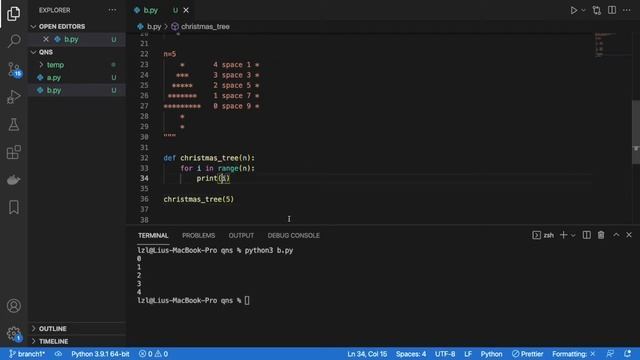Screen dimensions: 640x360
Task: Open notifications bell
Action: pos(627,354)
